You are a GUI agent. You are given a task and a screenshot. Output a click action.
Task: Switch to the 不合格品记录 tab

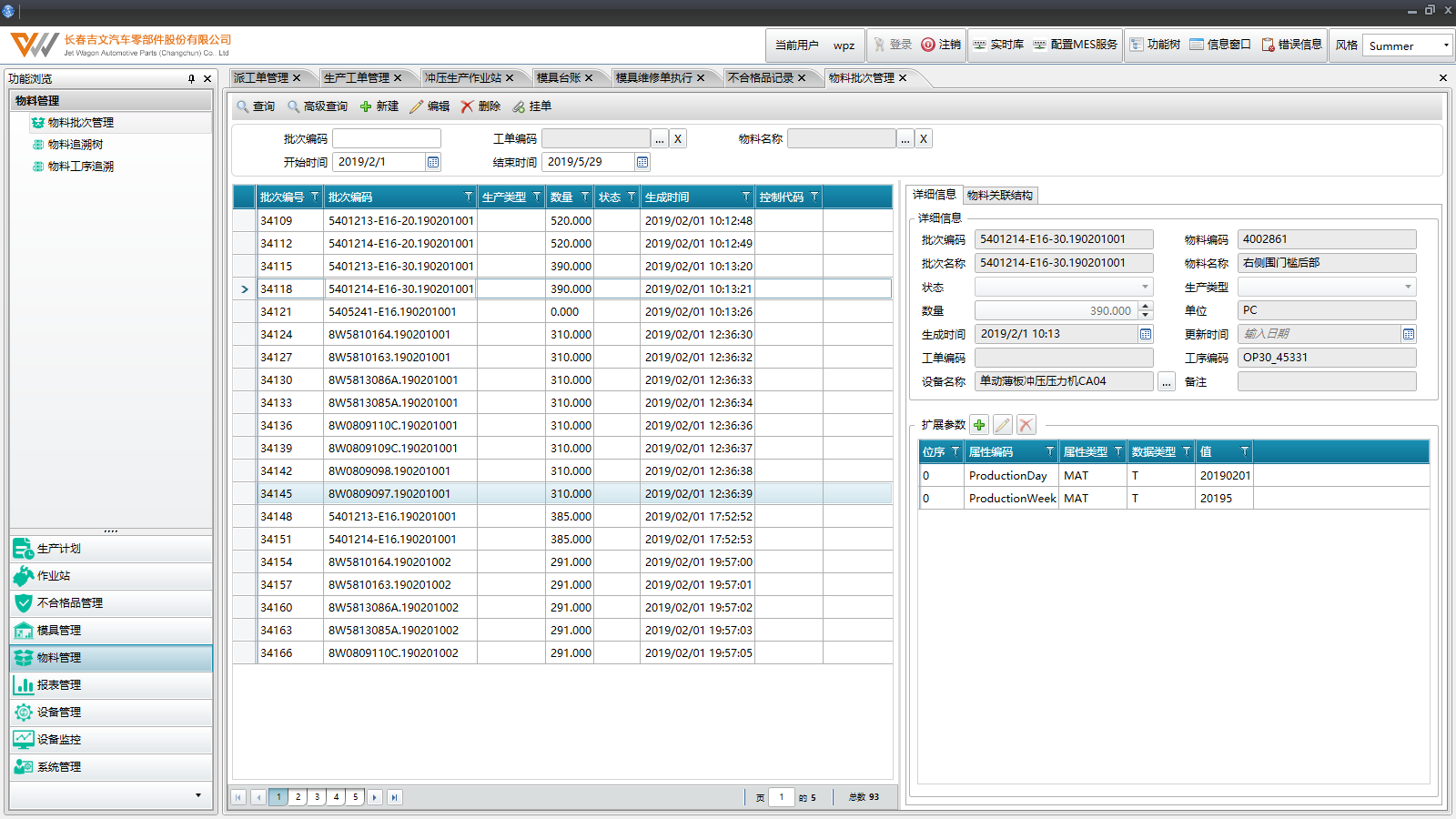(x=762, y=78)
